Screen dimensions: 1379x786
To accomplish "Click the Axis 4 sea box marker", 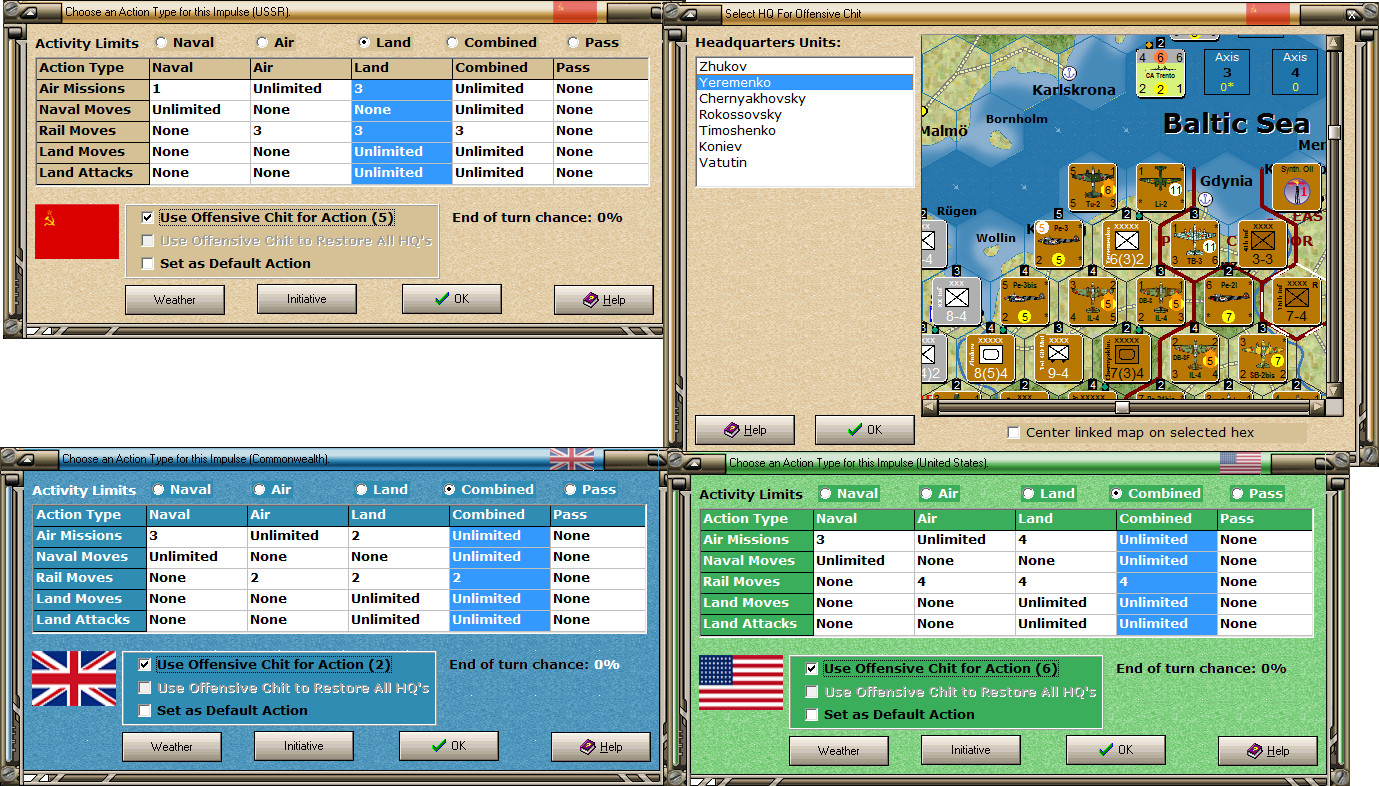I will (1295, 71).
